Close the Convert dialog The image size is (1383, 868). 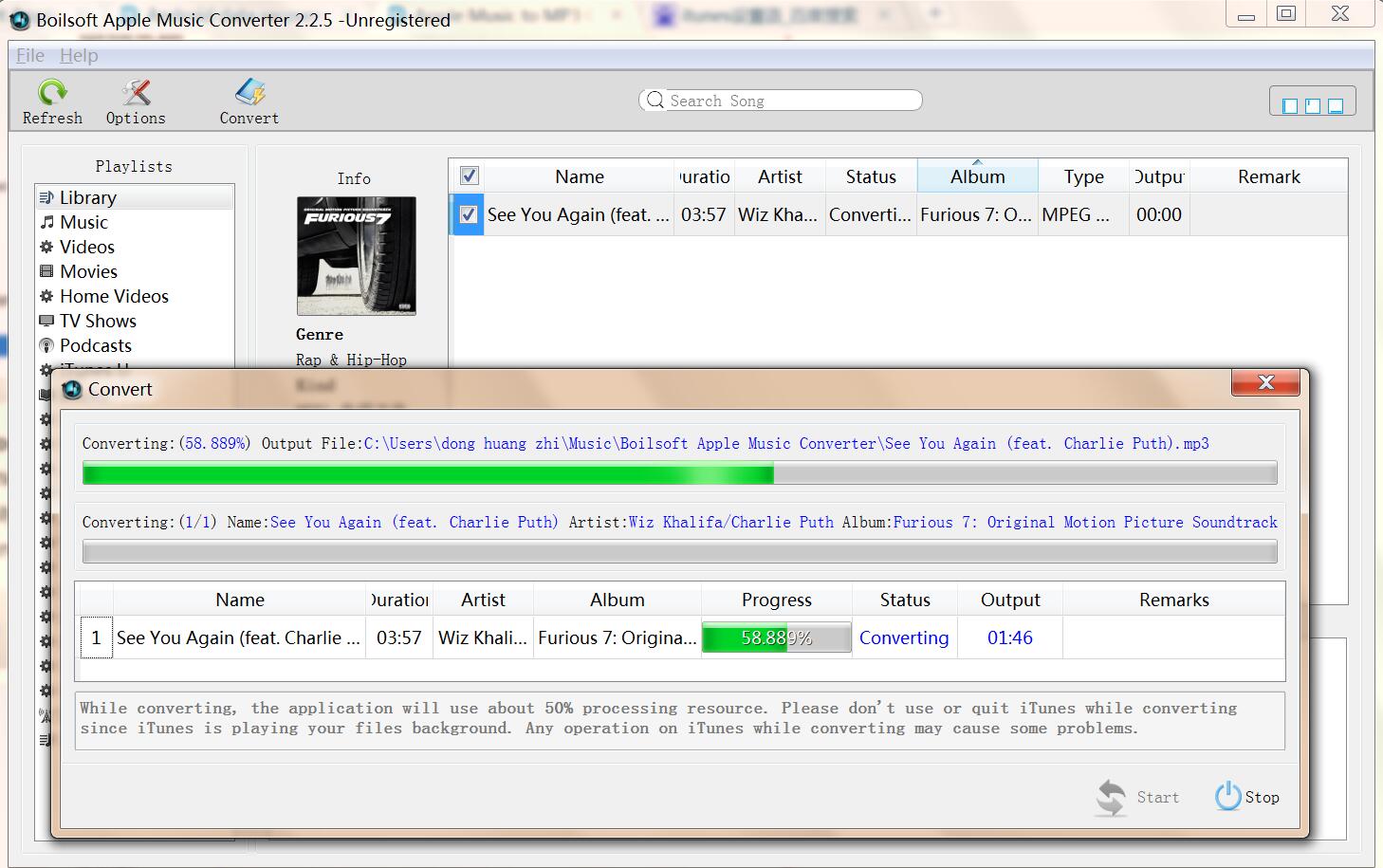[1265, 382]
